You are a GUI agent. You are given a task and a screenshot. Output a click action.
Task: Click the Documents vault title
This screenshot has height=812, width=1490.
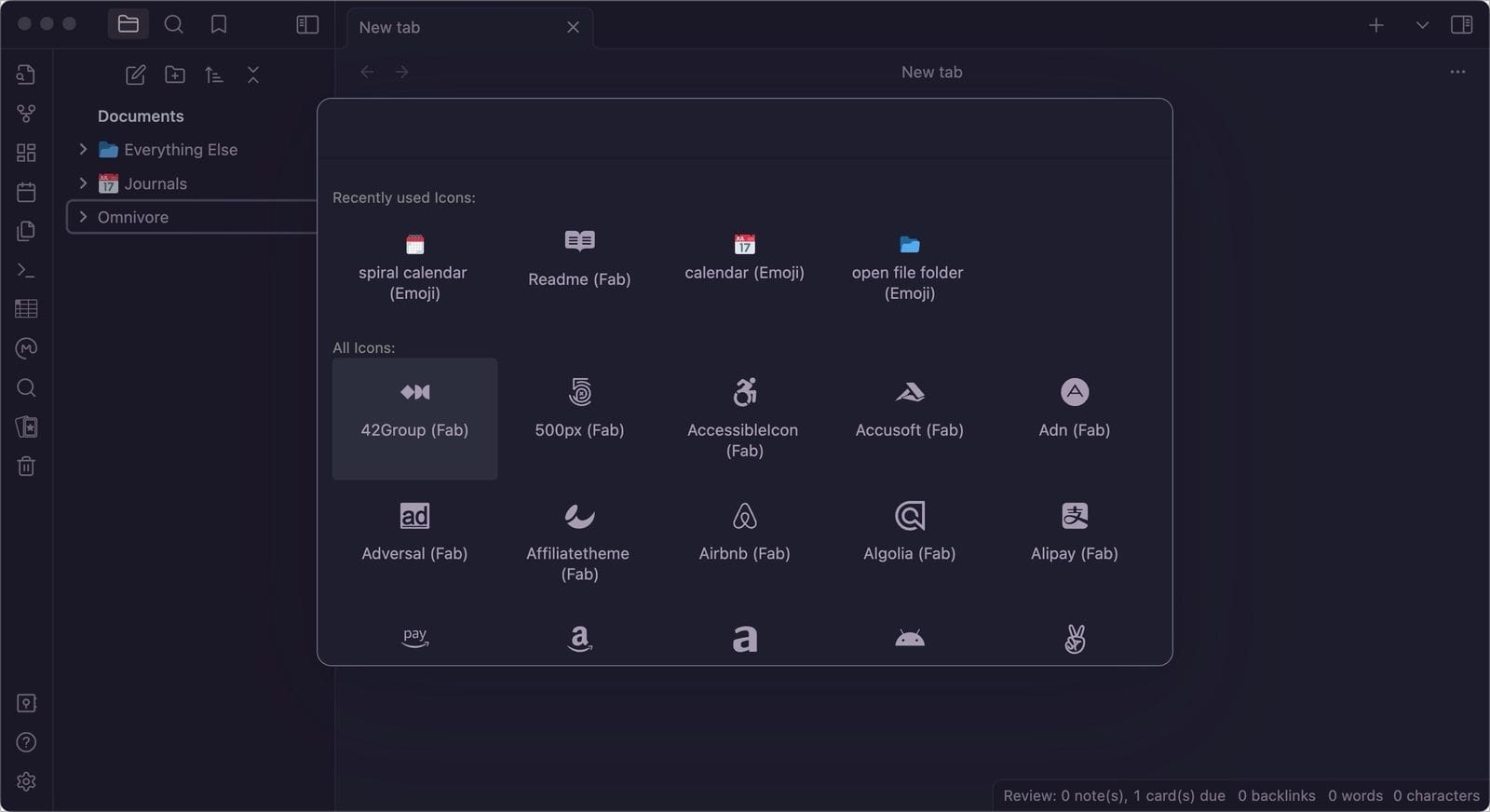[x=141, y=115]
